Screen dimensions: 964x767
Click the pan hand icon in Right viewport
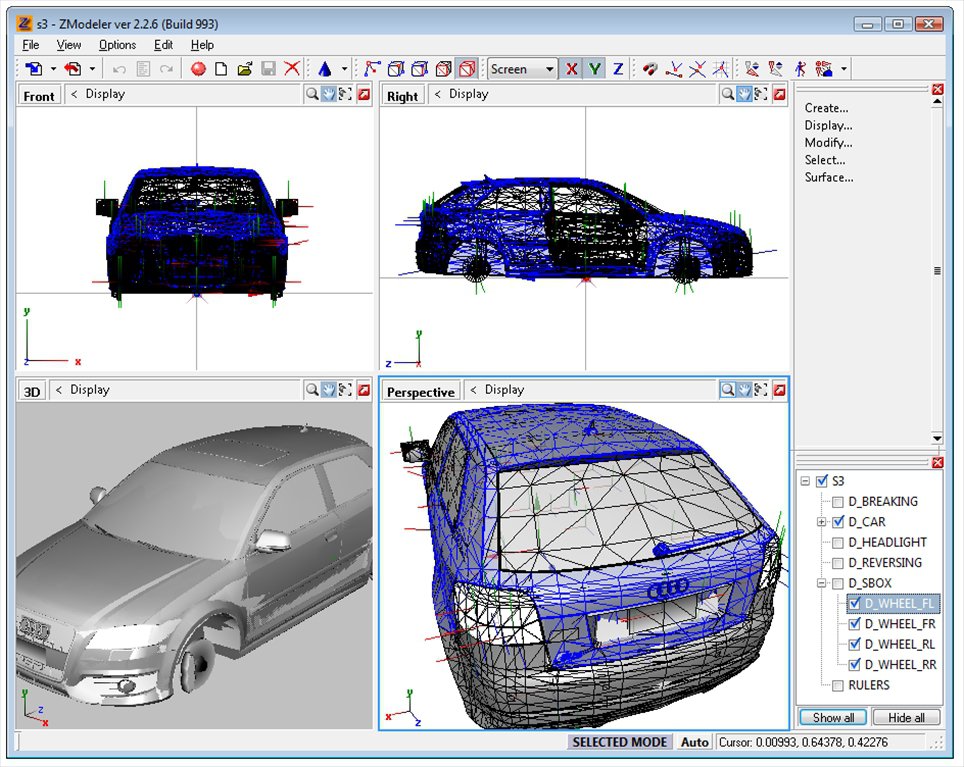(745, 94)
